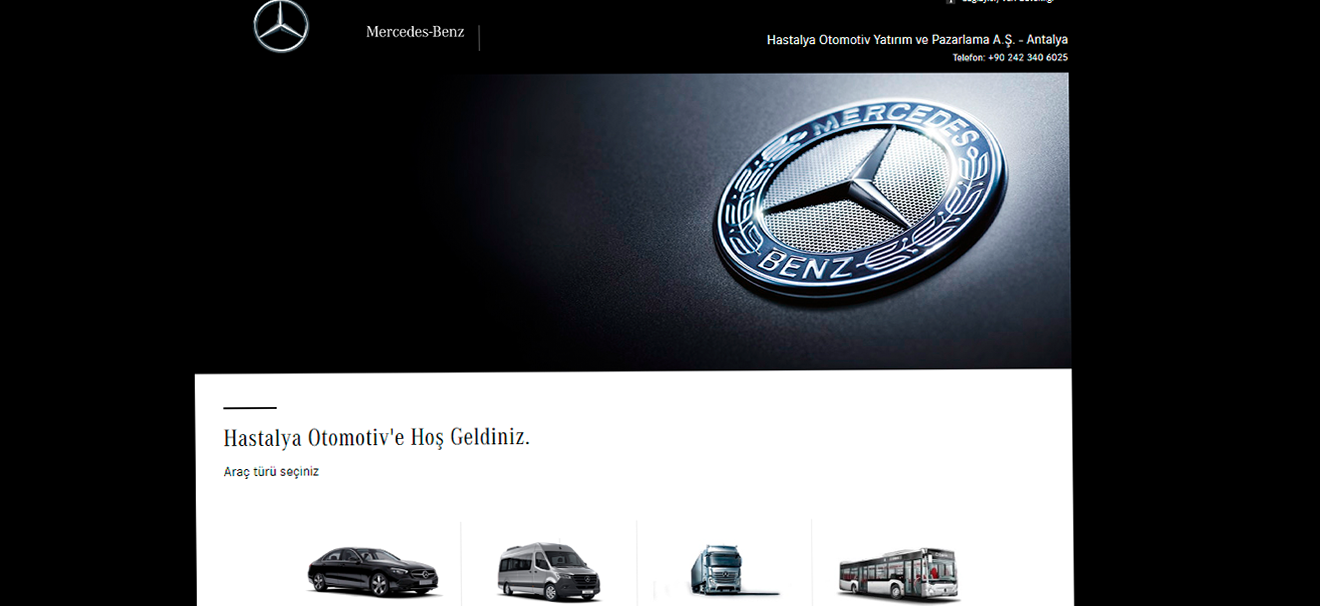Click the Mercedes star logo in the header
This screenshot has height=606, width=1320.
(281, 26)
